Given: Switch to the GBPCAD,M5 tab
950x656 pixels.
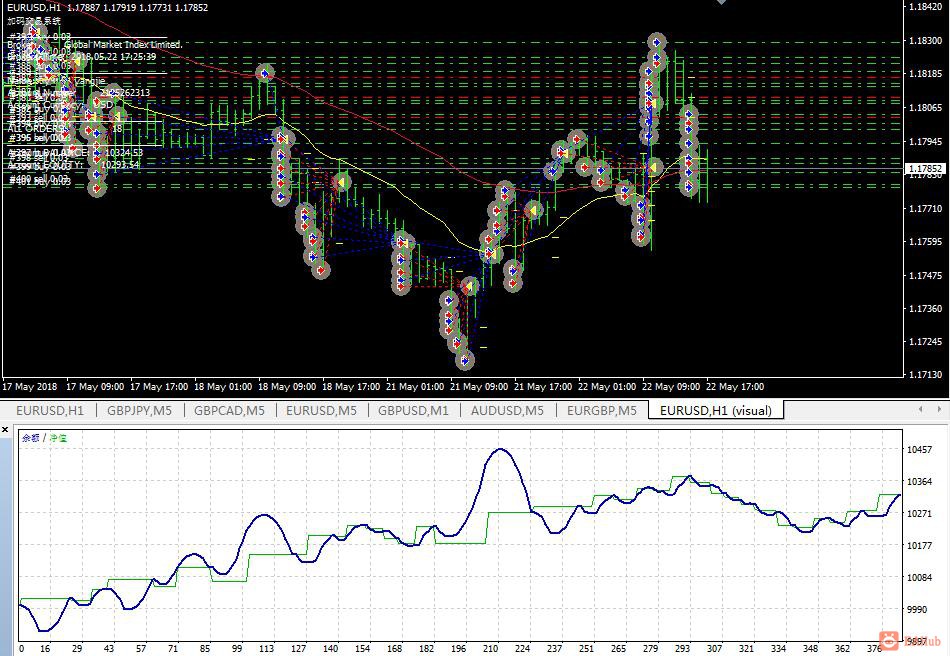Looking at the screenshot, I should (229, 411).
